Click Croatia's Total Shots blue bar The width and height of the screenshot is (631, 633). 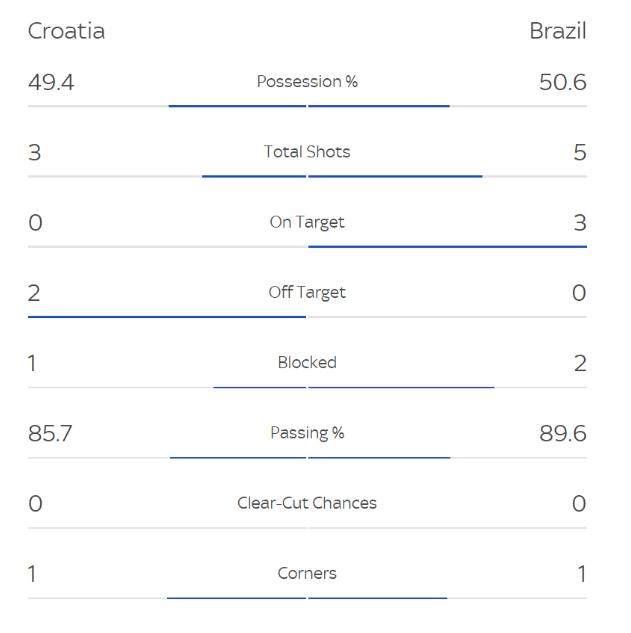coord(254,176)
